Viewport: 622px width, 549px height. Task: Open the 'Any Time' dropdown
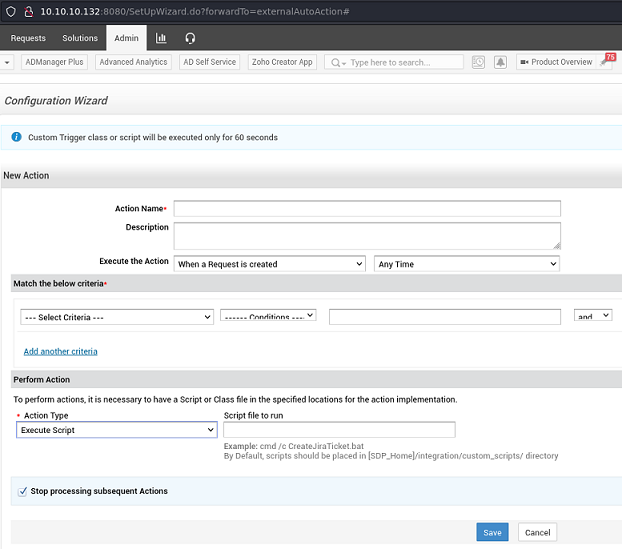tap(466, 264)
